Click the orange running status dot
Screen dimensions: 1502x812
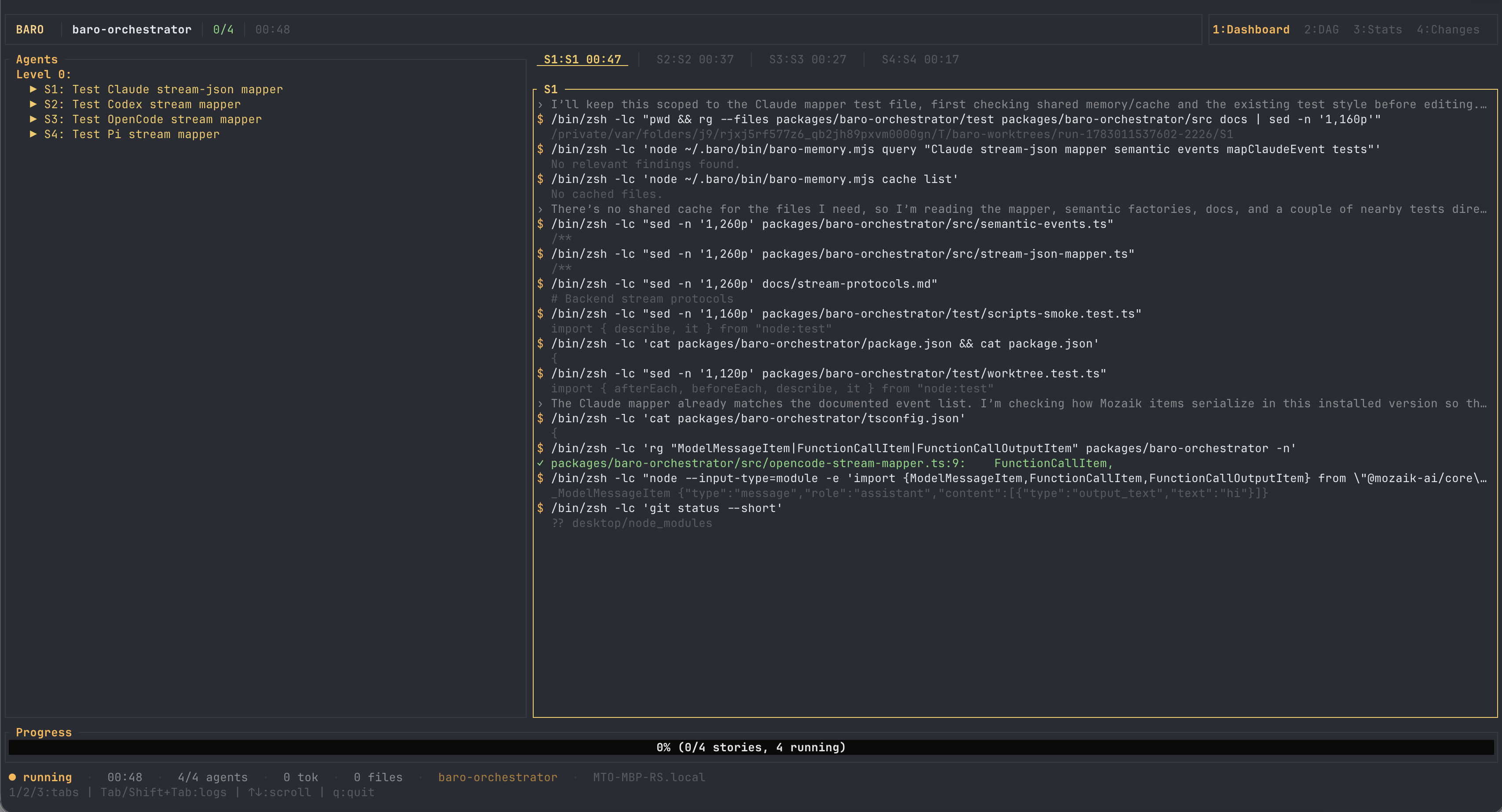[12, 777]
